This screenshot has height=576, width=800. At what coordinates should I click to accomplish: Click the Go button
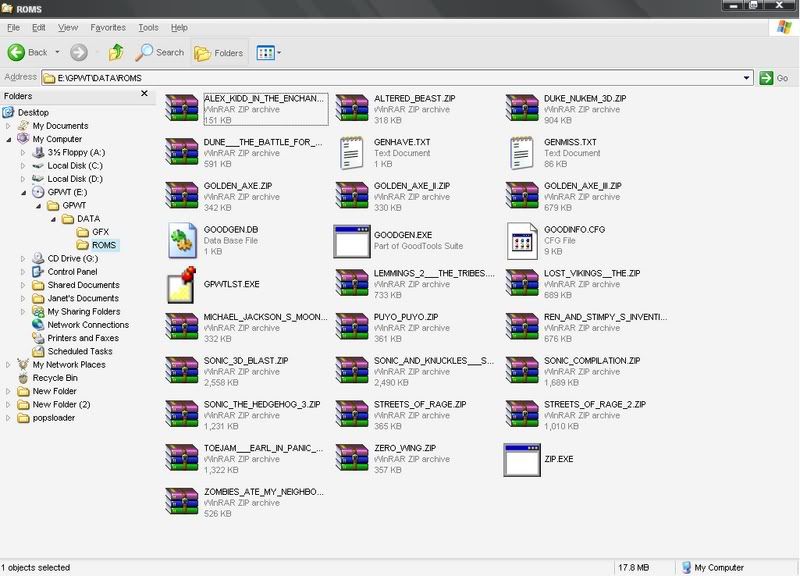(773, 78)
